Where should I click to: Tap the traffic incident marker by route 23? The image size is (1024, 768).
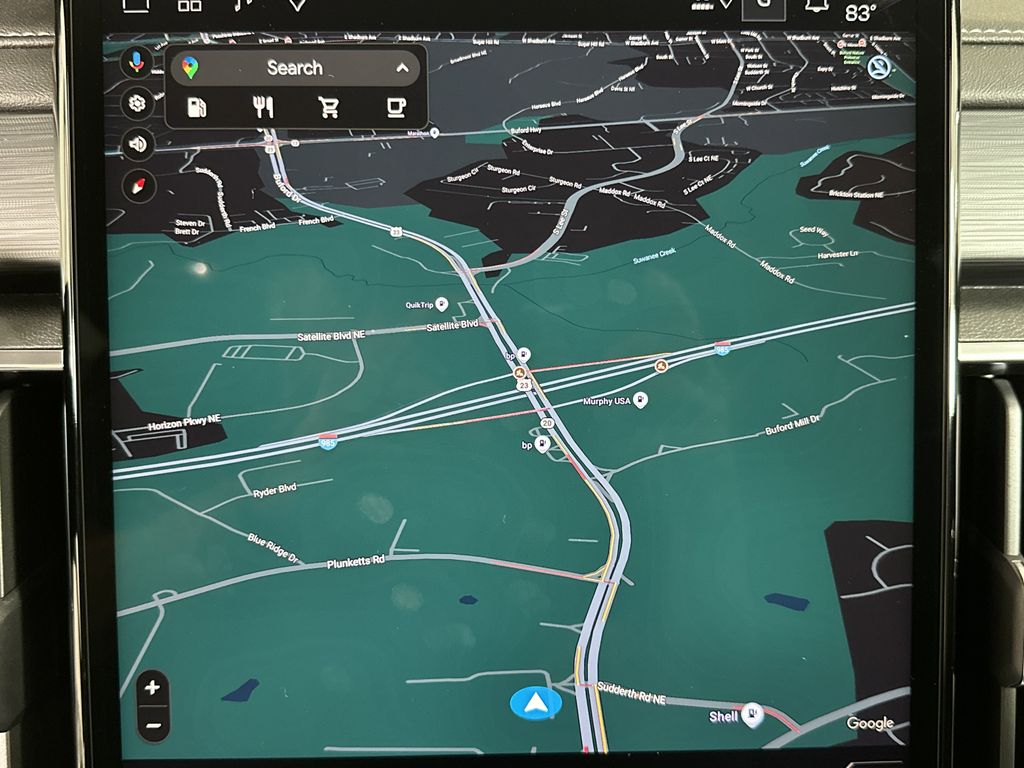(x=520, y=373)
